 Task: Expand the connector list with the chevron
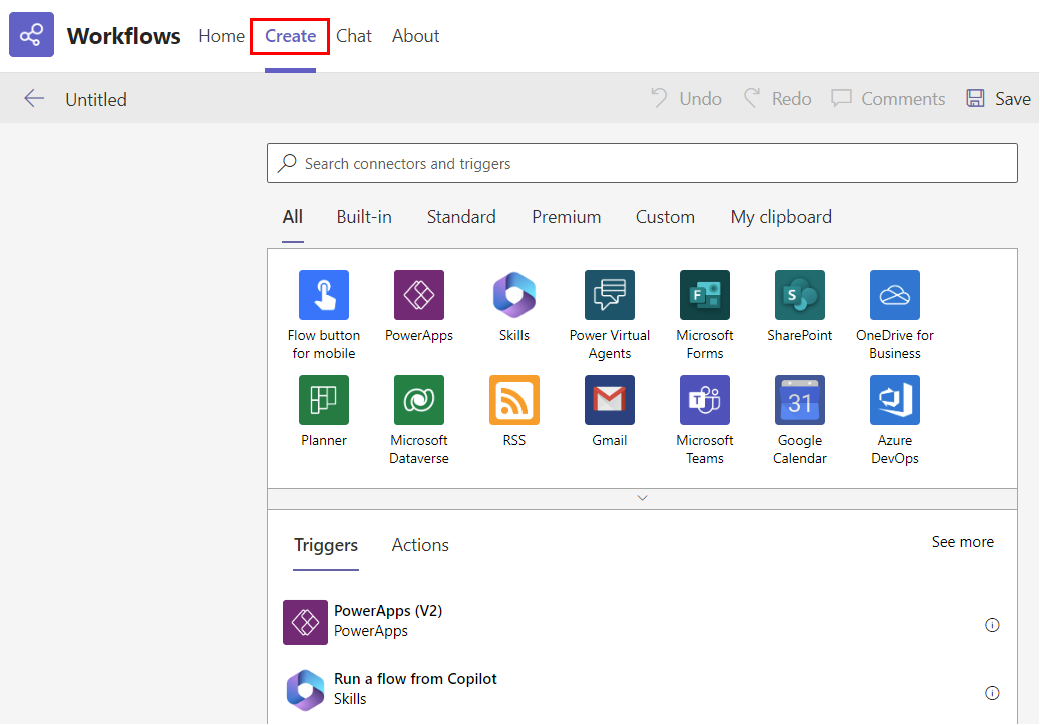tap(642, 497)
